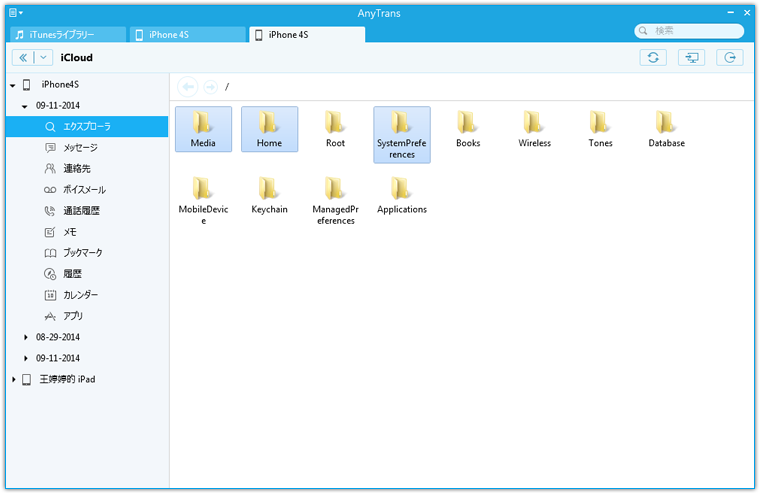760x494 pixels.
Task: Click the root path slash
Action: coord(226,87)
